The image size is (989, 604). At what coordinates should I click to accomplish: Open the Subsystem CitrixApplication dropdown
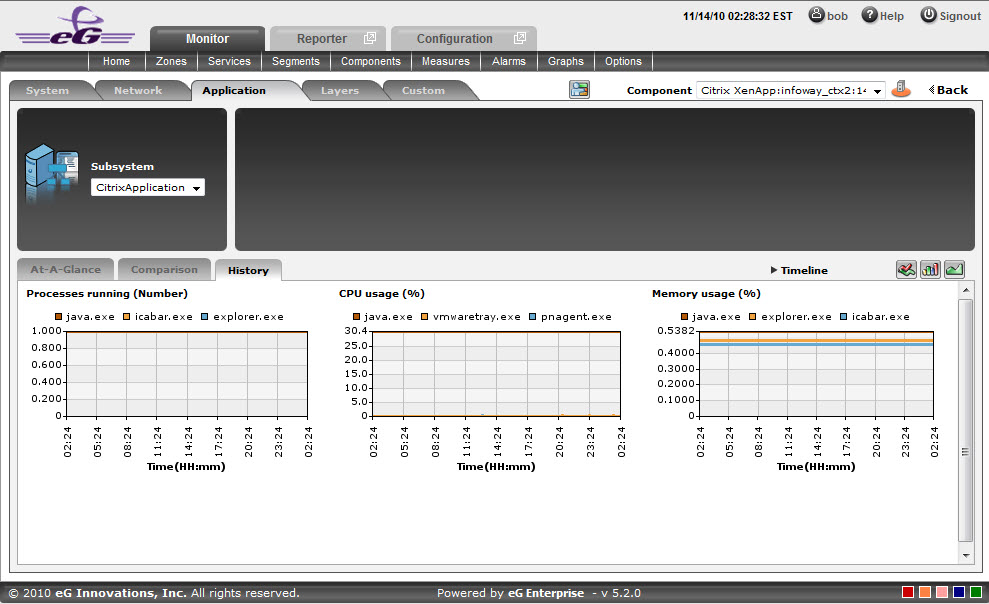tap(148, 187)
